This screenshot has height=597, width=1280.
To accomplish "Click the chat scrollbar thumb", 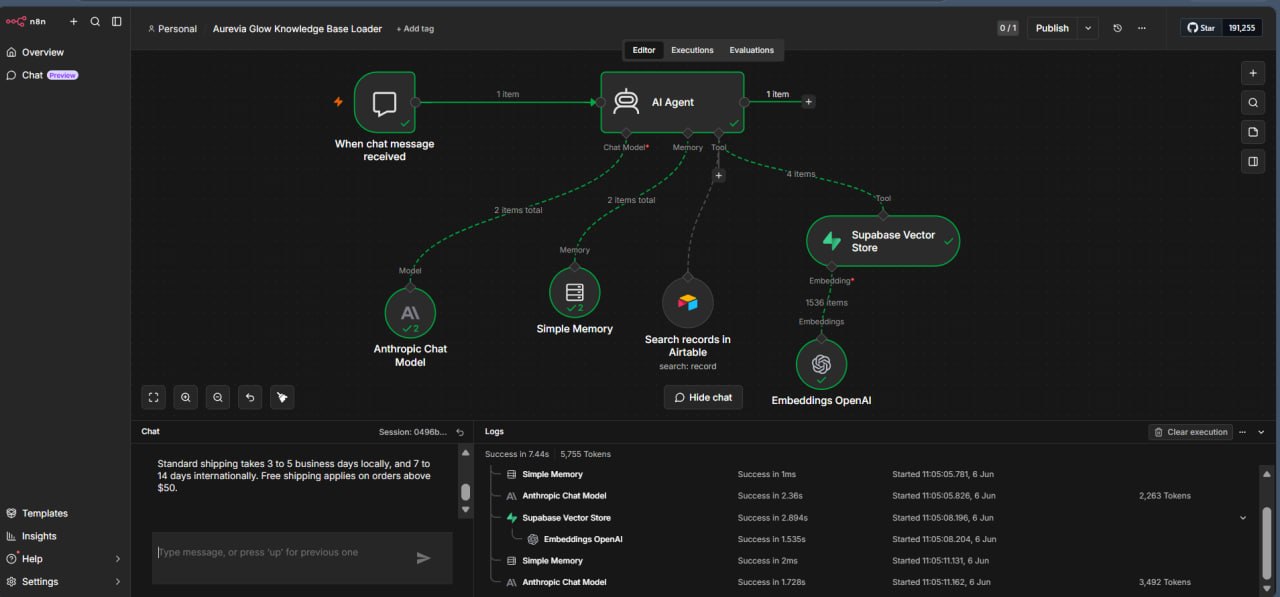I will click(x=465, y=492).
